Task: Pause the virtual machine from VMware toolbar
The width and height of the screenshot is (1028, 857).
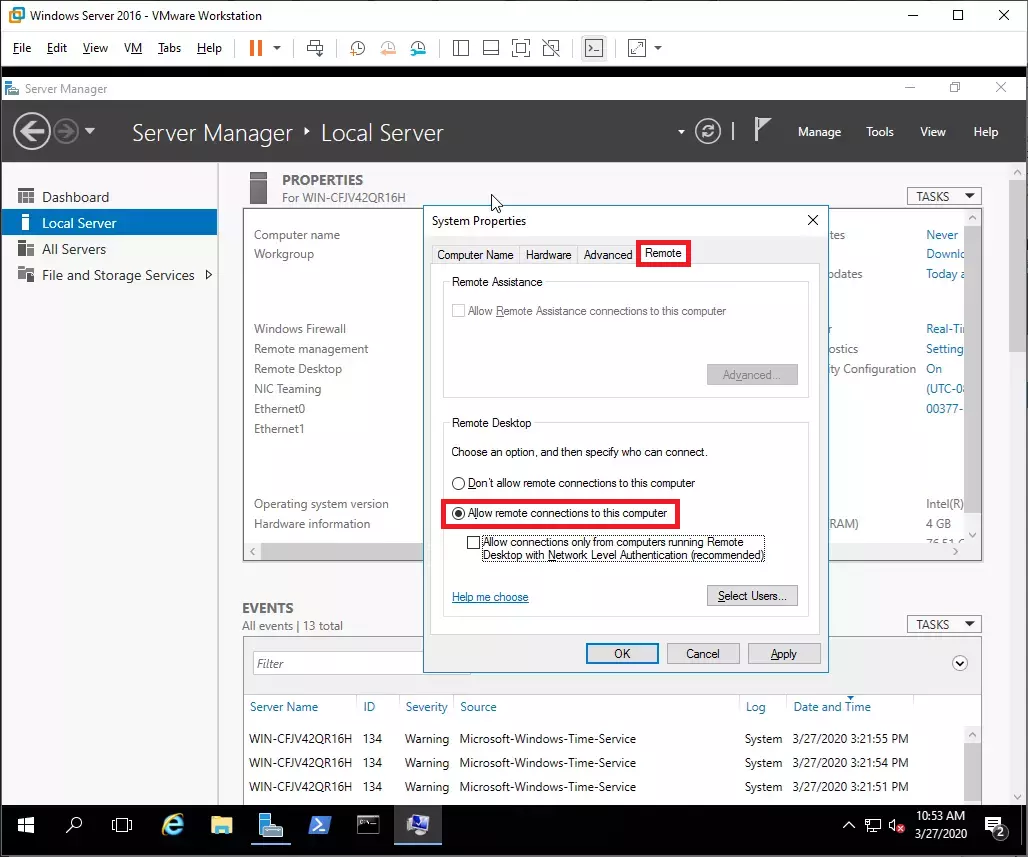Action: point(256,48)
